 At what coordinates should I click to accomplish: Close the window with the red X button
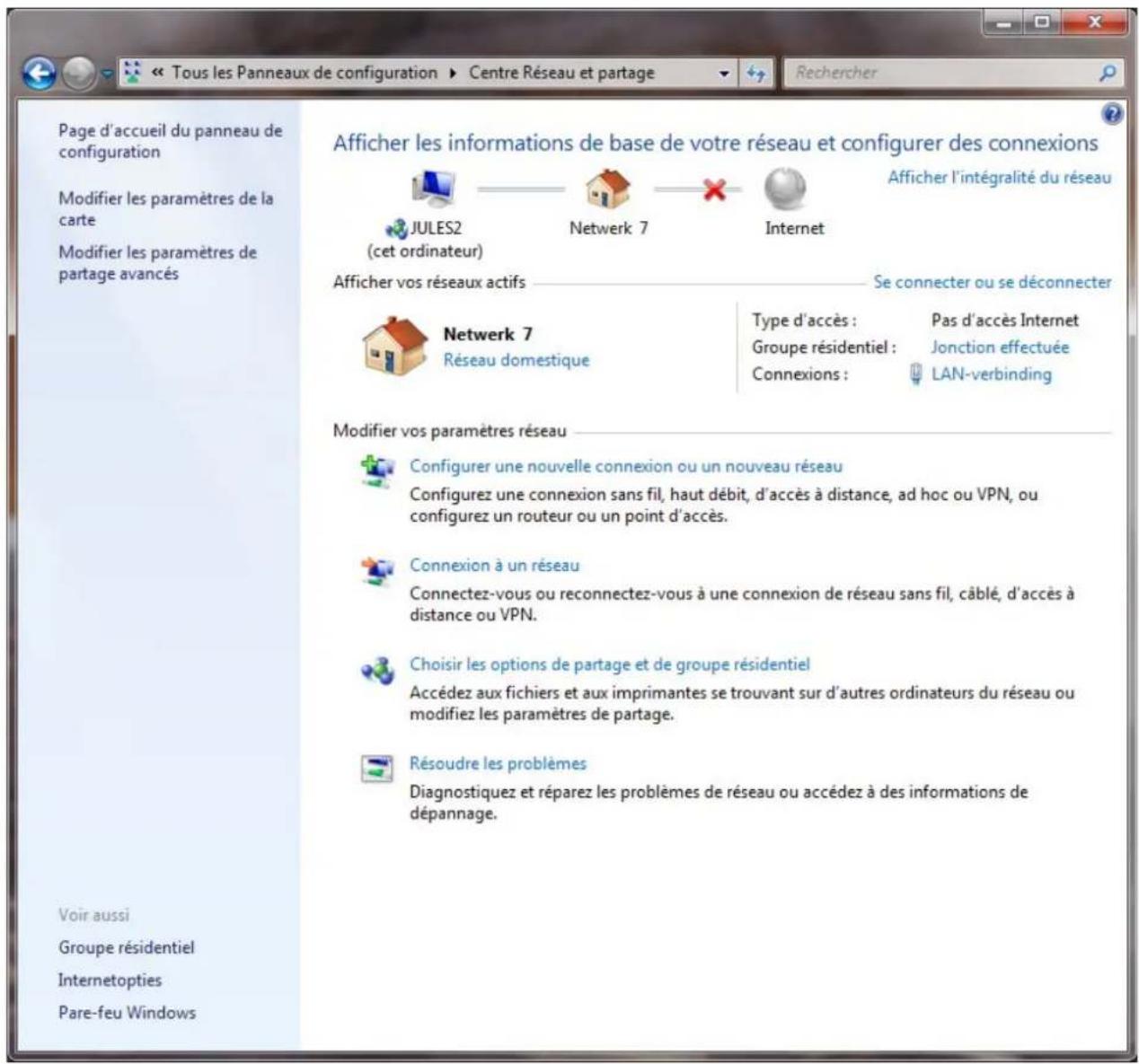(x=1094, y=22)
